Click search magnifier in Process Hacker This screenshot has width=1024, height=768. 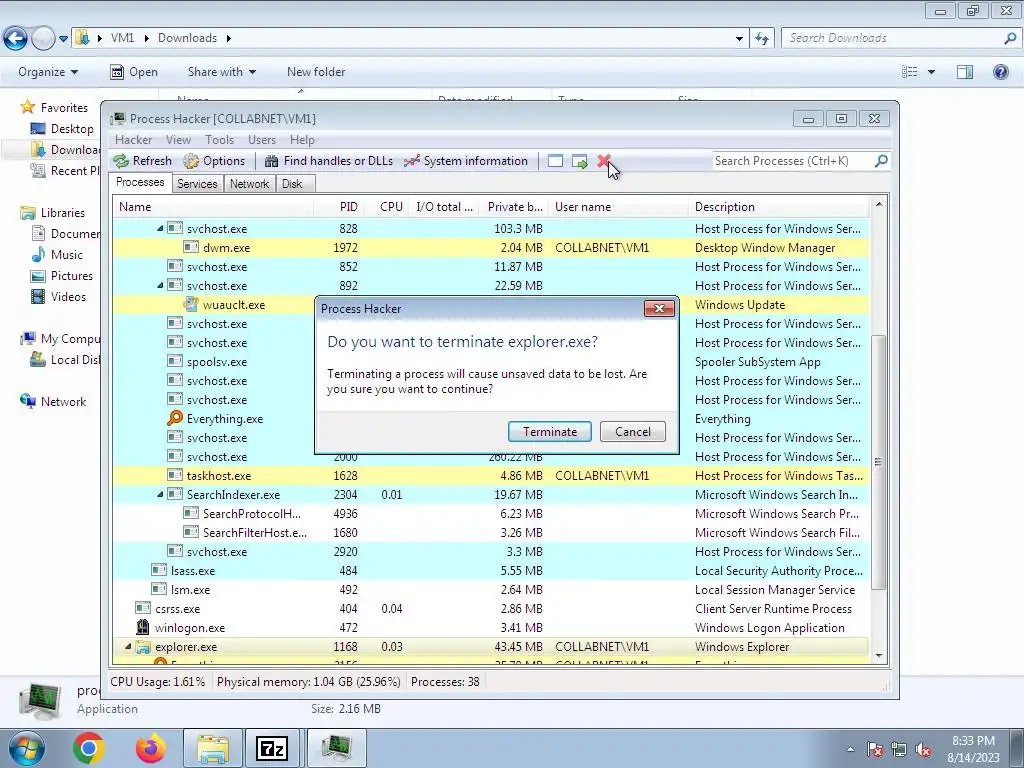click(x=881, y=161)
